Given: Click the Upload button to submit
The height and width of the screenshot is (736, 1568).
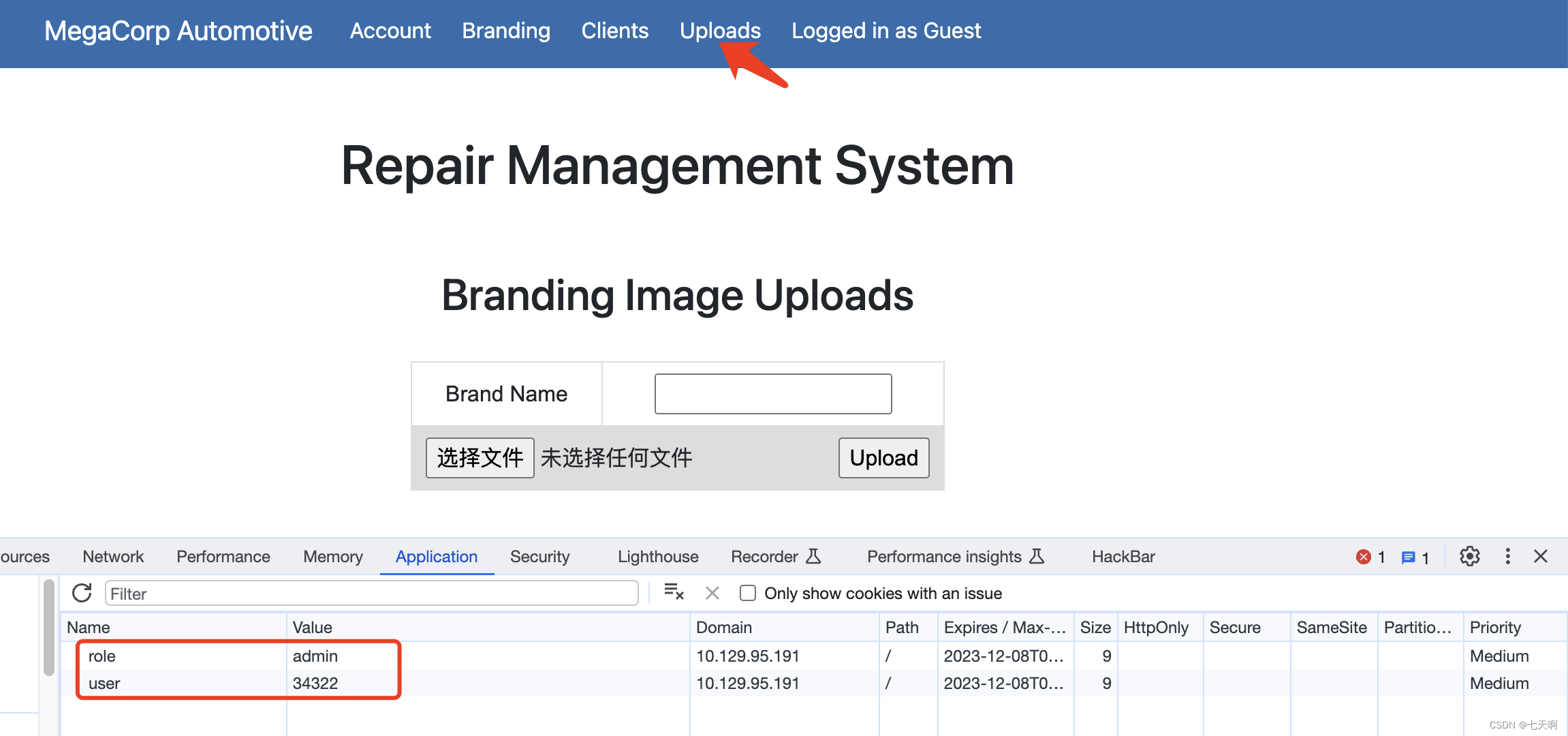Looking at the screenshot, I should [883, 457].
